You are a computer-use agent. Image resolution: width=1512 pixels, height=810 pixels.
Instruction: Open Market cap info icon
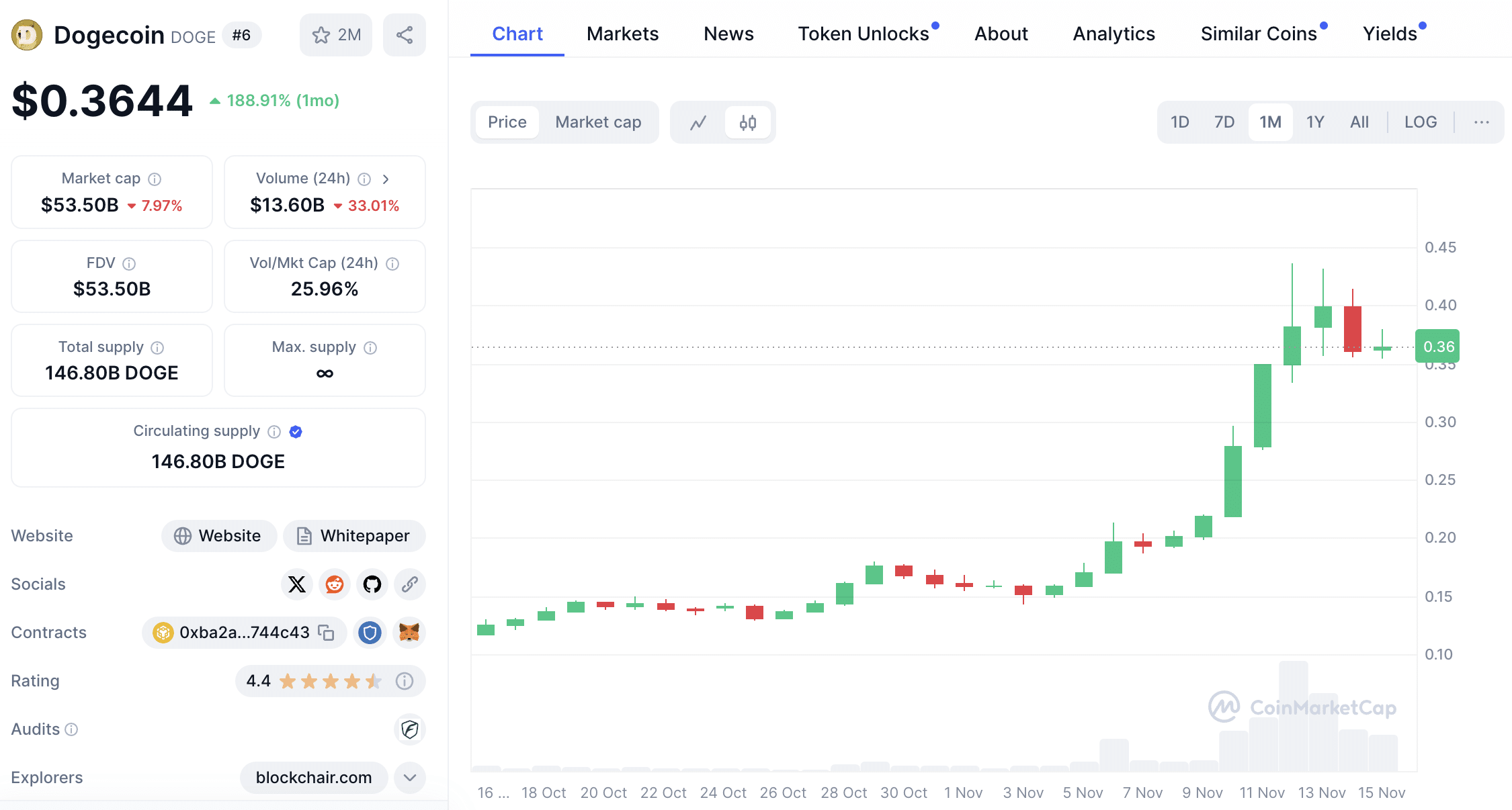155,179
